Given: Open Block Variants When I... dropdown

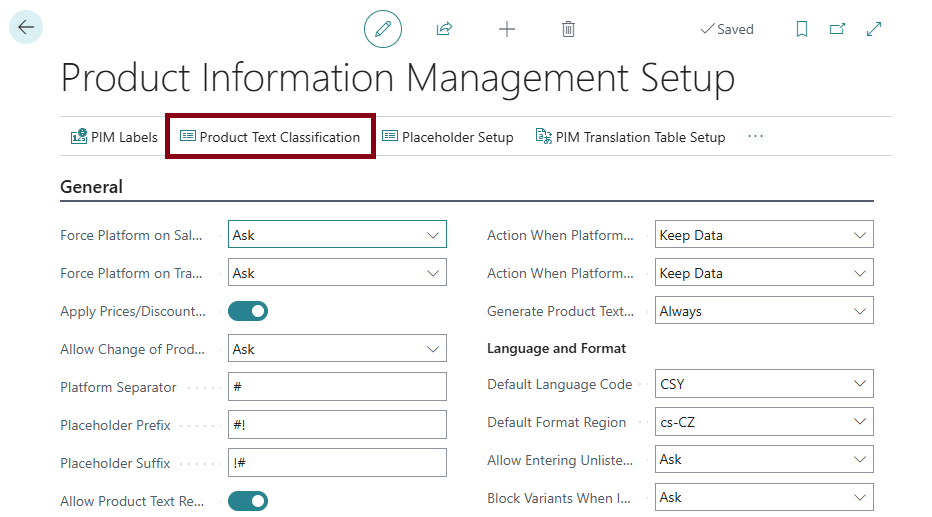Looking at the screenshot, I should 764,497.
